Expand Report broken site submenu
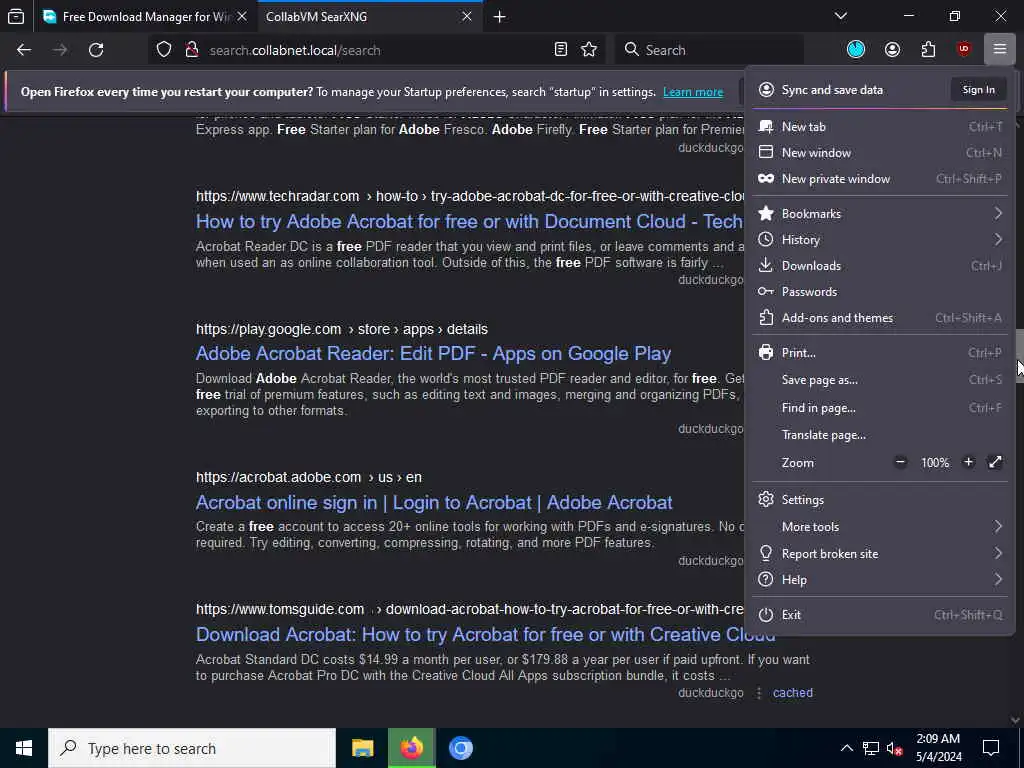This screenshot has width=1024, height=768. [x=880, y=554]
